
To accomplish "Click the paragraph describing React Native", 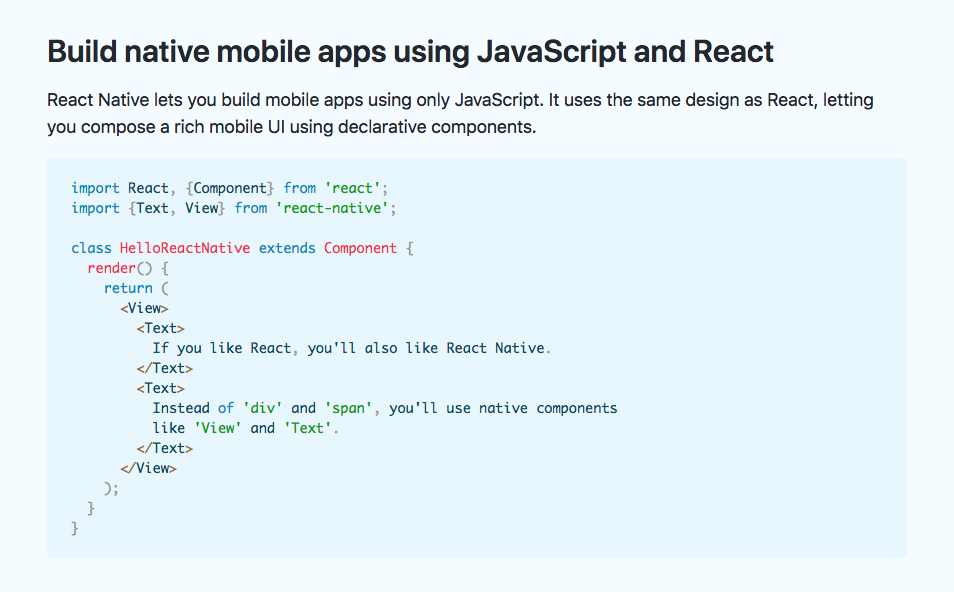I will tap(460, 113).
